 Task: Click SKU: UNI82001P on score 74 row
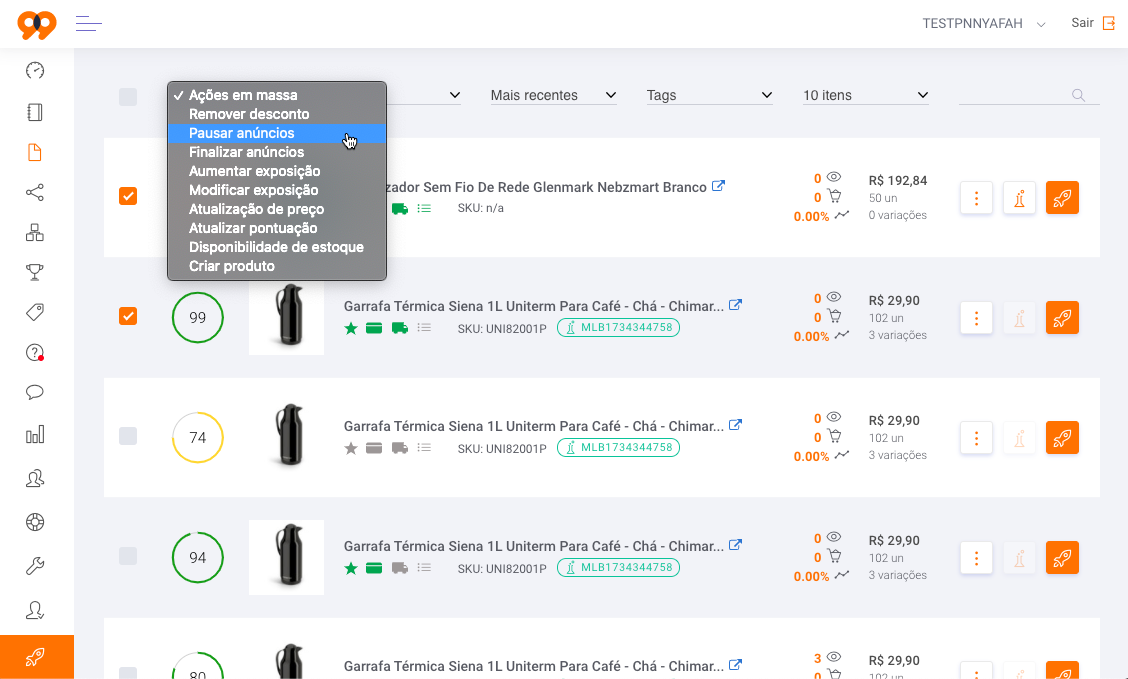tap(502, 449)
